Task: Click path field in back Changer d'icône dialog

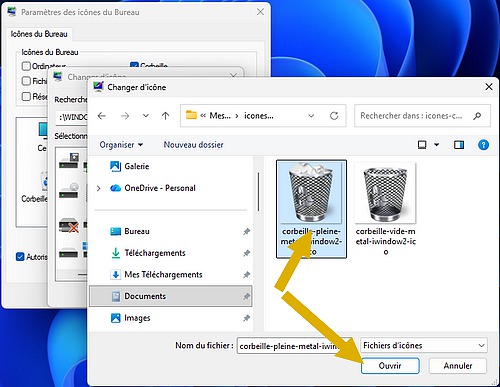Action: tap(71, 117)
